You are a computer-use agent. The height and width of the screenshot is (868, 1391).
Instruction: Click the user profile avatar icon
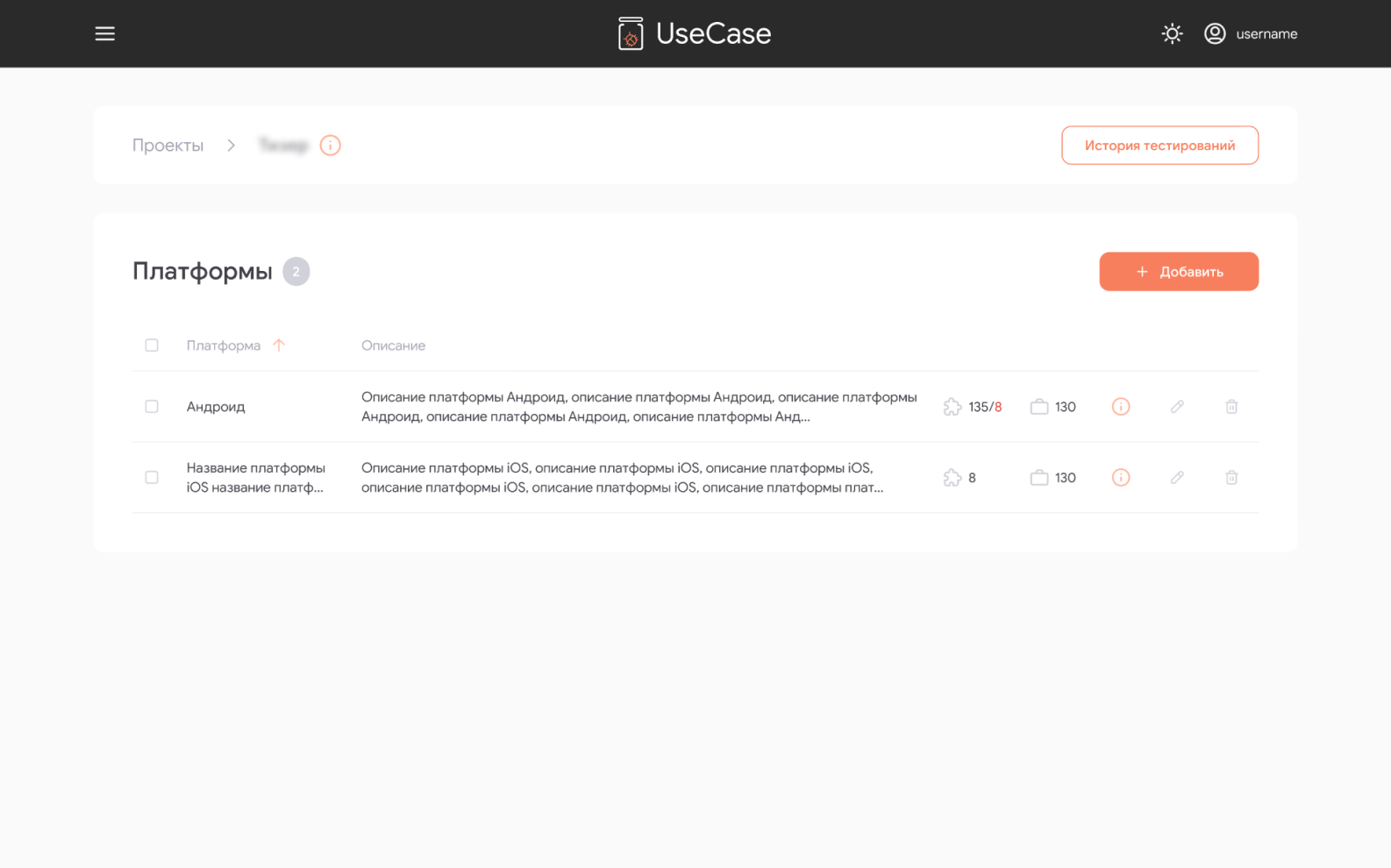coord(1215,33)
